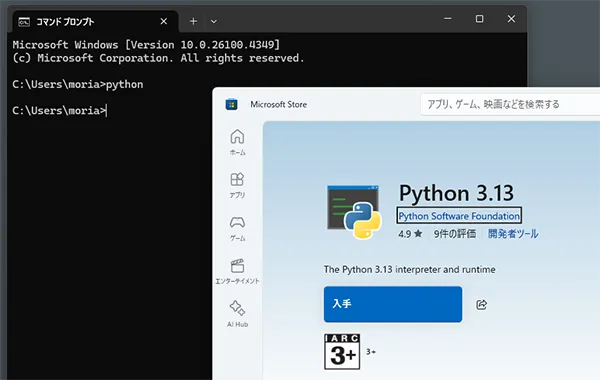Click the Python 3.13 title text
This screenshot has height=380, width=600.
(456, 192)
